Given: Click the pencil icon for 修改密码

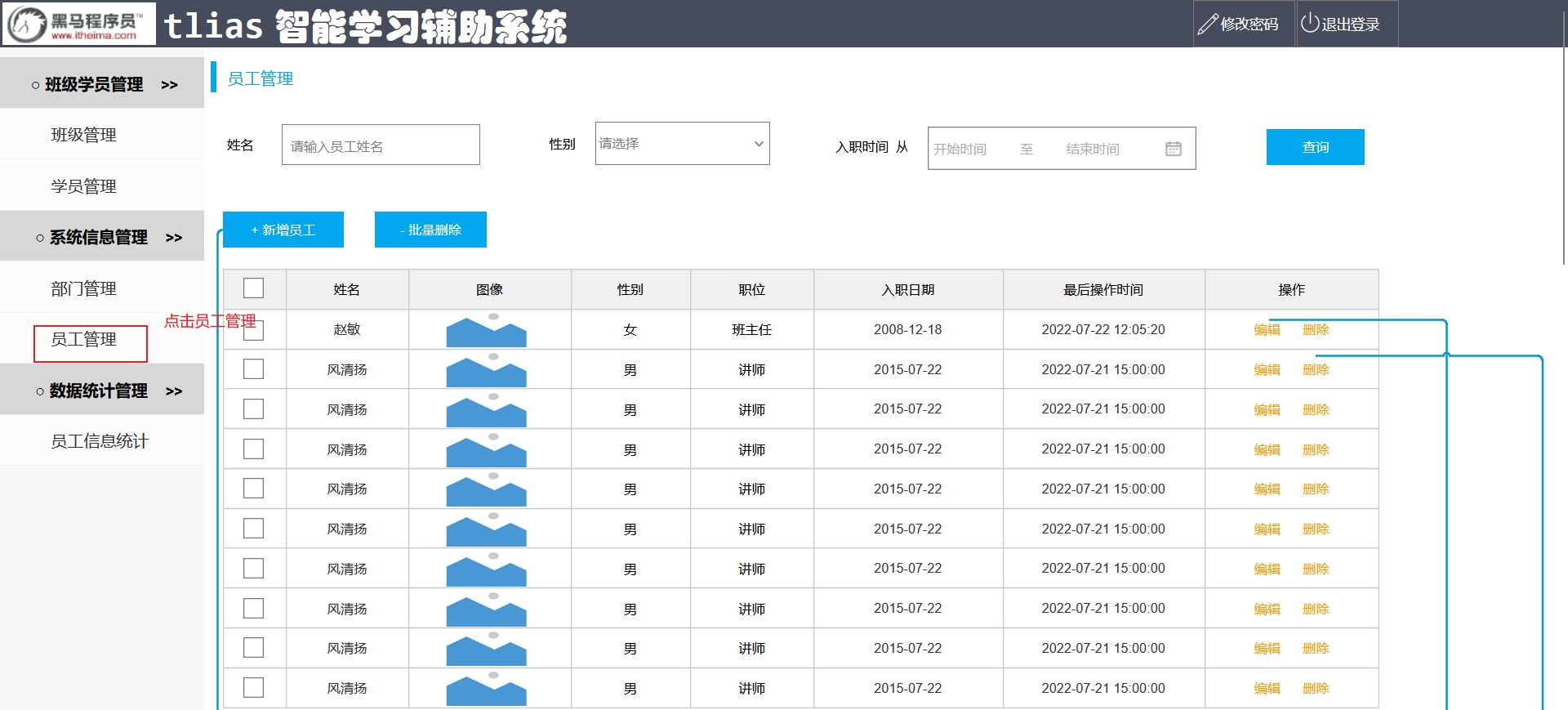Looking at the screenshot, I should pyautogui.click(x=1207, y=25).
